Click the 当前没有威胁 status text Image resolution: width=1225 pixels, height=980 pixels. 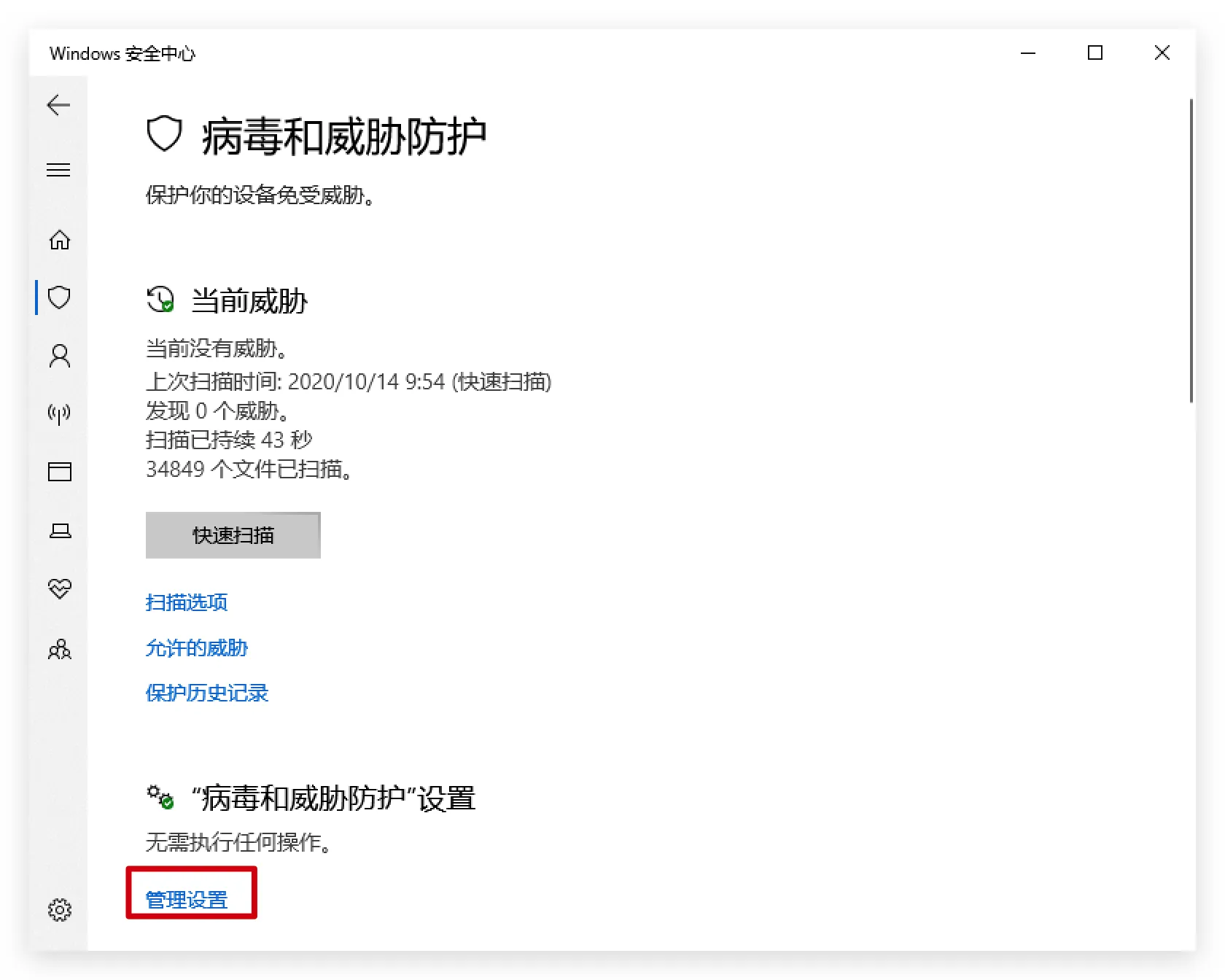pyautogui.click(x=217, y=349)
